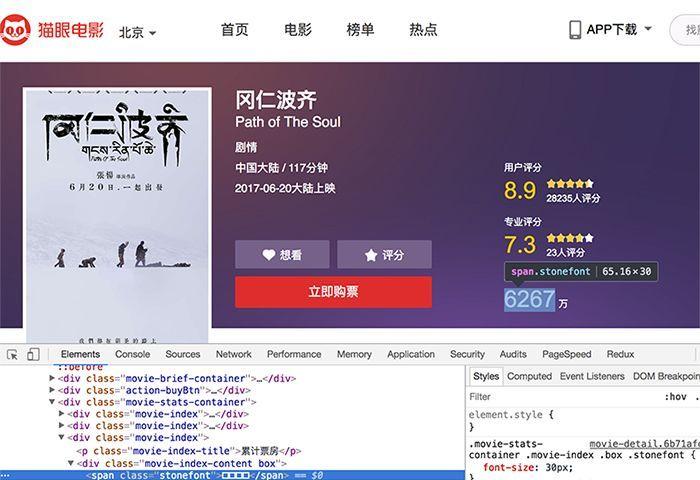The height and width of the screenshot is (480, 700).
Task: Go to 首页 in the navigation
Action: pyautogui.click(x=234, y=29)
